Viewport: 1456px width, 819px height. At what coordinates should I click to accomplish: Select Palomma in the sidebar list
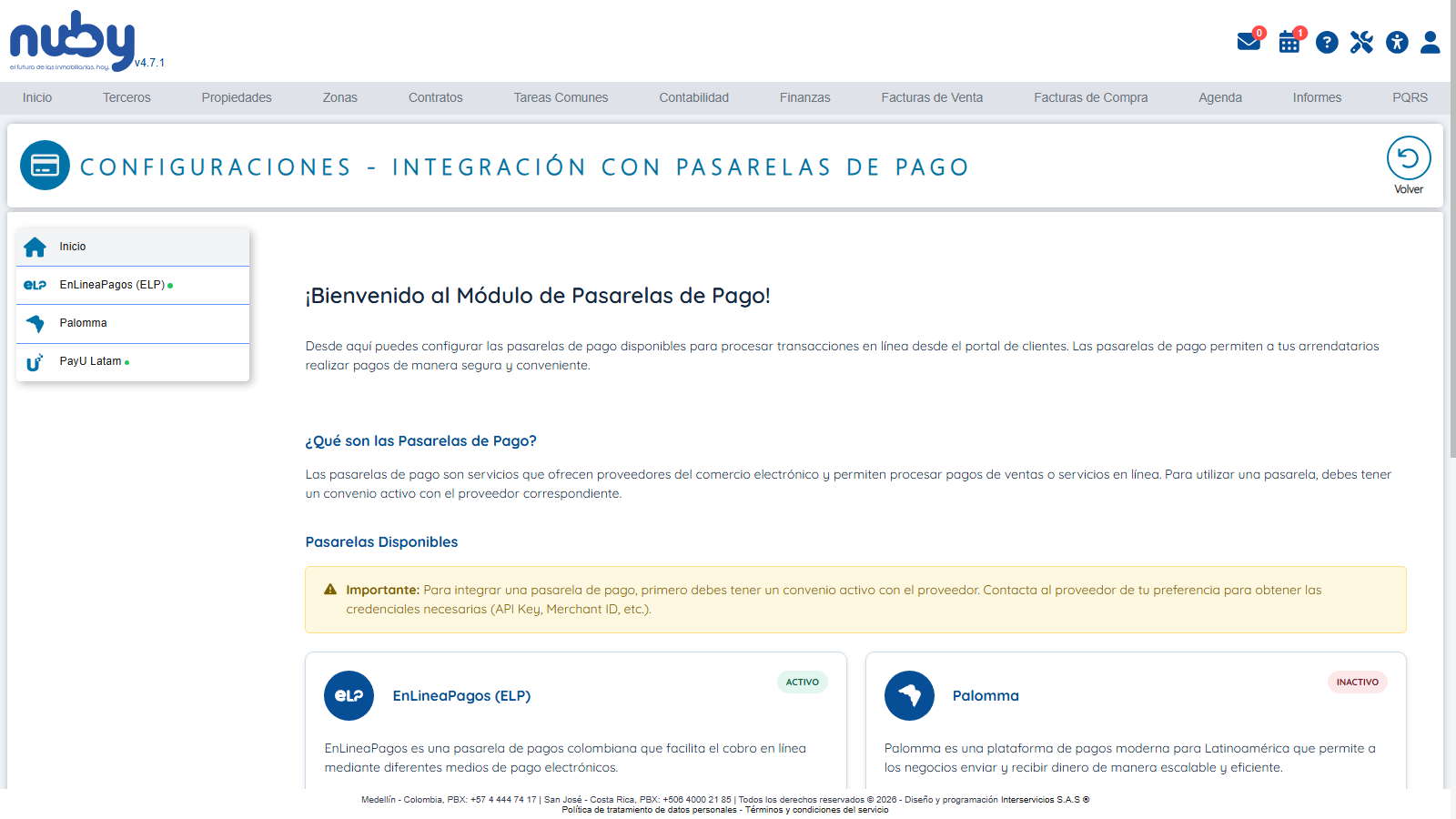[133, 323]
